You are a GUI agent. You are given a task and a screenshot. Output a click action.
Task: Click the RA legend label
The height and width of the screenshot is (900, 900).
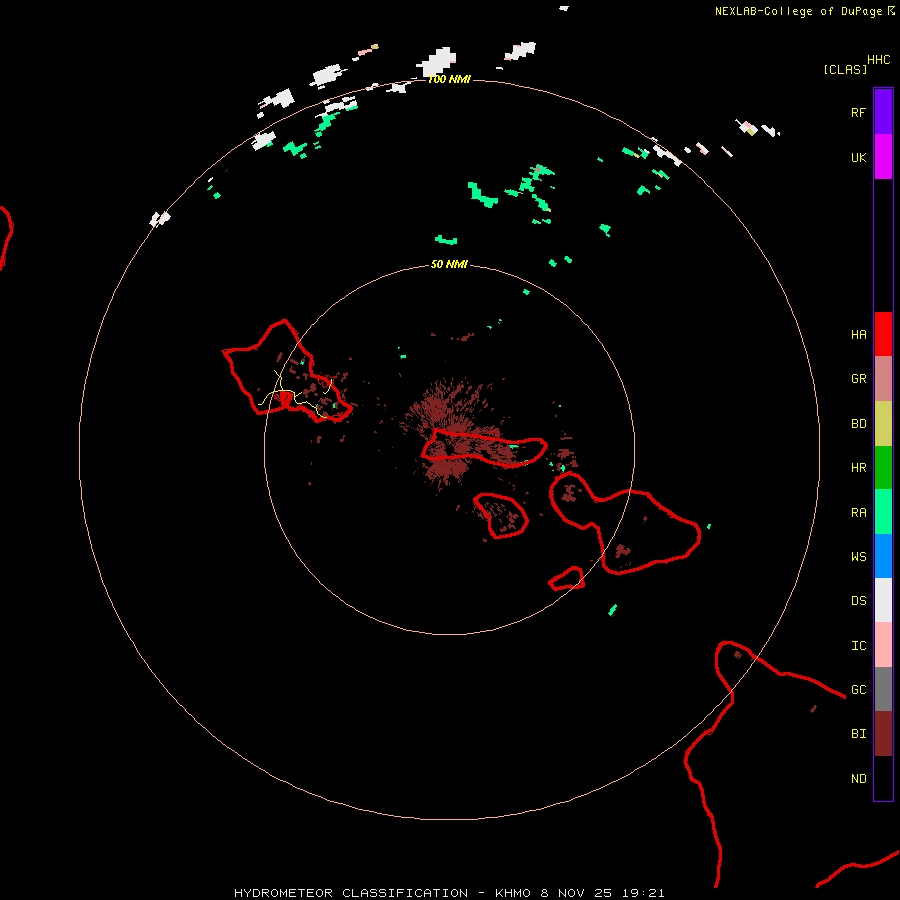point(858,513)
